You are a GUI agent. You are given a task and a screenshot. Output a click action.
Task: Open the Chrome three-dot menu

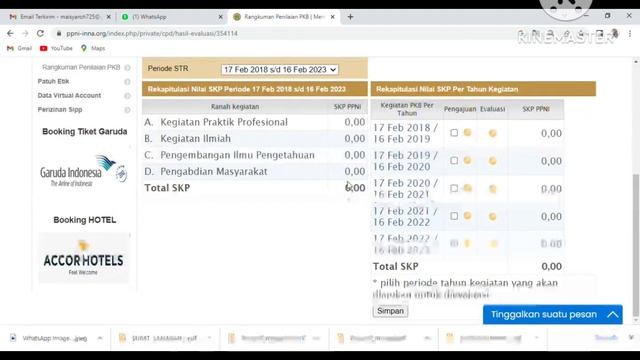pos(630,33)
